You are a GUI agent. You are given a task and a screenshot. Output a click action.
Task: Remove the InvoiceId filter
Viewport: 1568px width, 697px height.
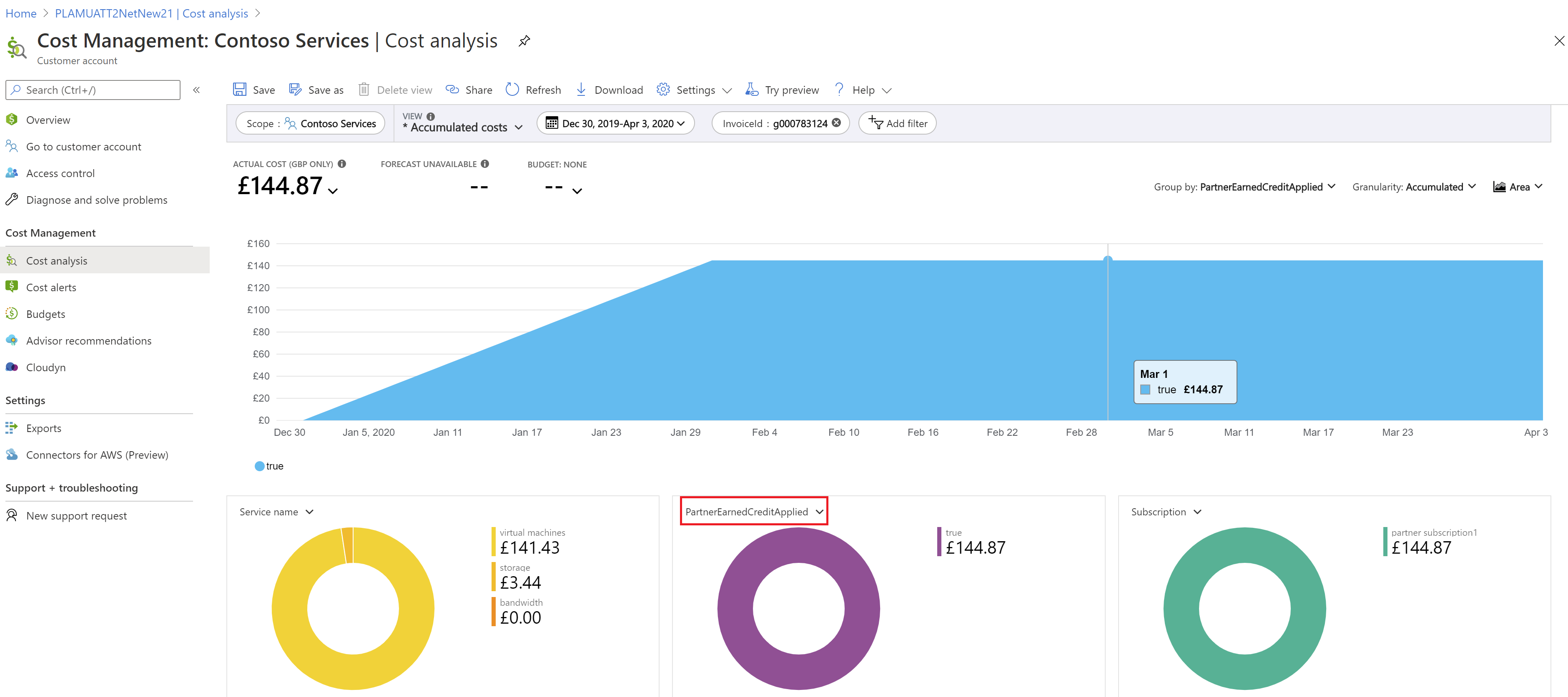pyautogui.click(x=836, y=123)
